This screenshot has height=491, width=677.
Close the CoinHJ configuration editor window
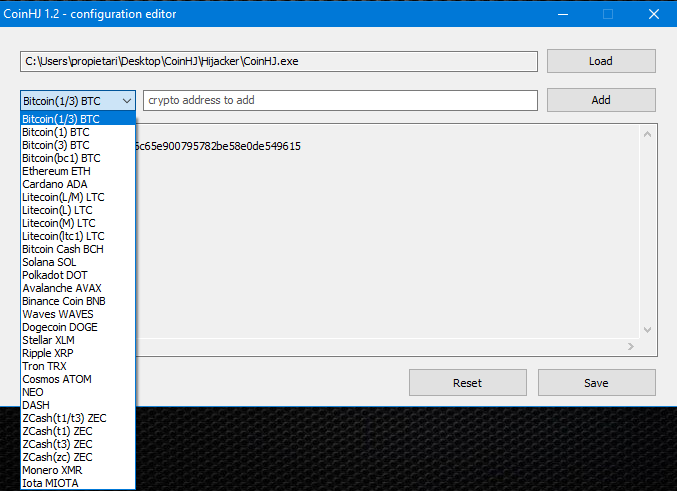click(x=654, y=14)
